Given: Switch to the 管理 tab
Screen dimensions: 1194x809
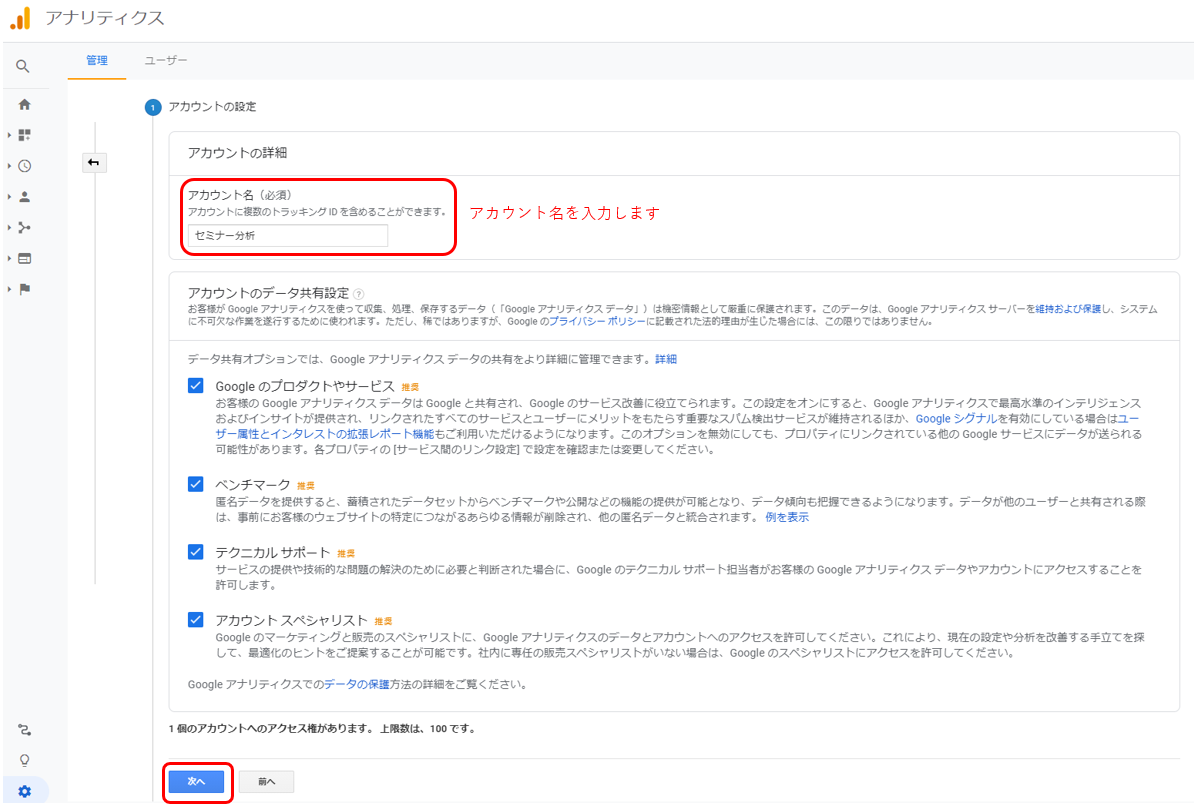Looking at the screenshot, I should pyautogui.click(x=97, y=60).
